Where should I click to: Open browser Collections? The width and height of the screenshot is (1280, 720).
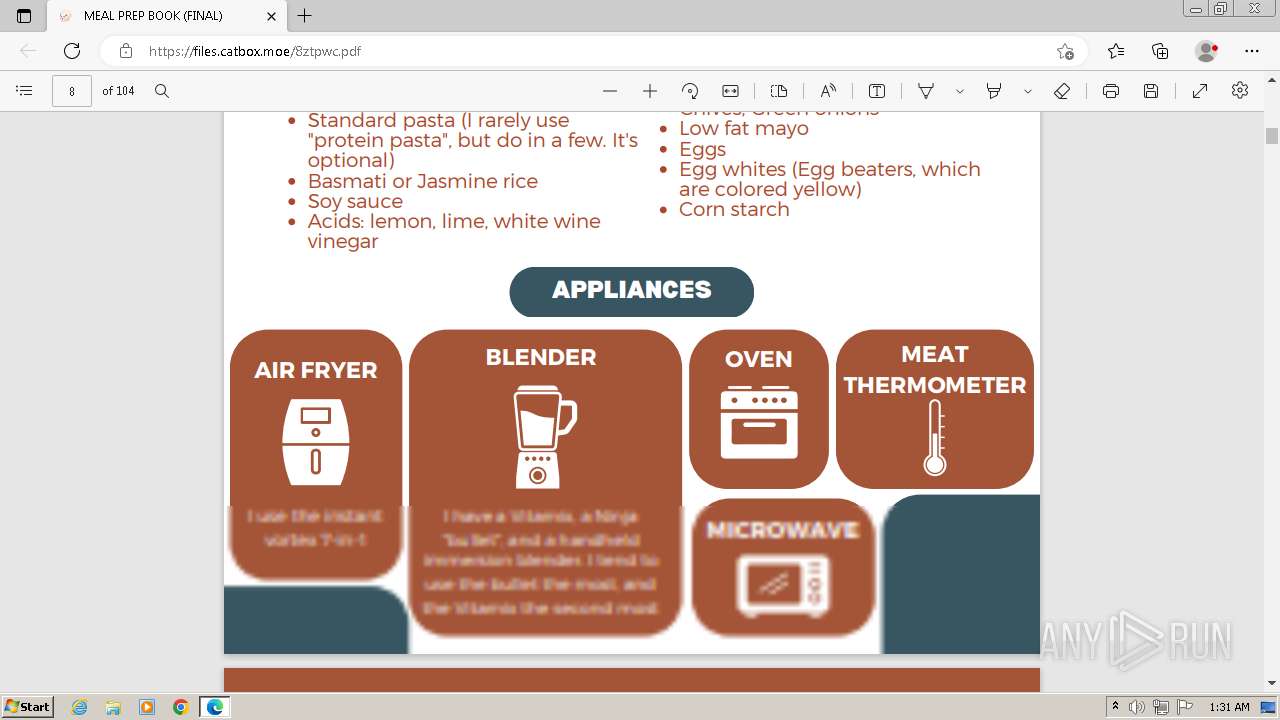coord(1160,51)
